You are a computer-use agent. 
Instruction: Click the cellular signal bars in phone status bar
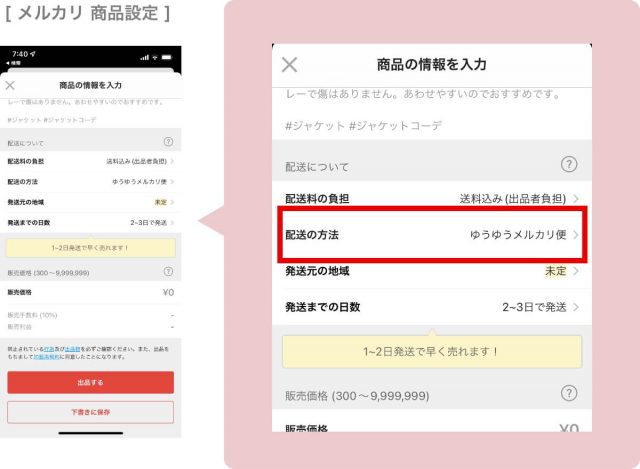tap(144, 58)
